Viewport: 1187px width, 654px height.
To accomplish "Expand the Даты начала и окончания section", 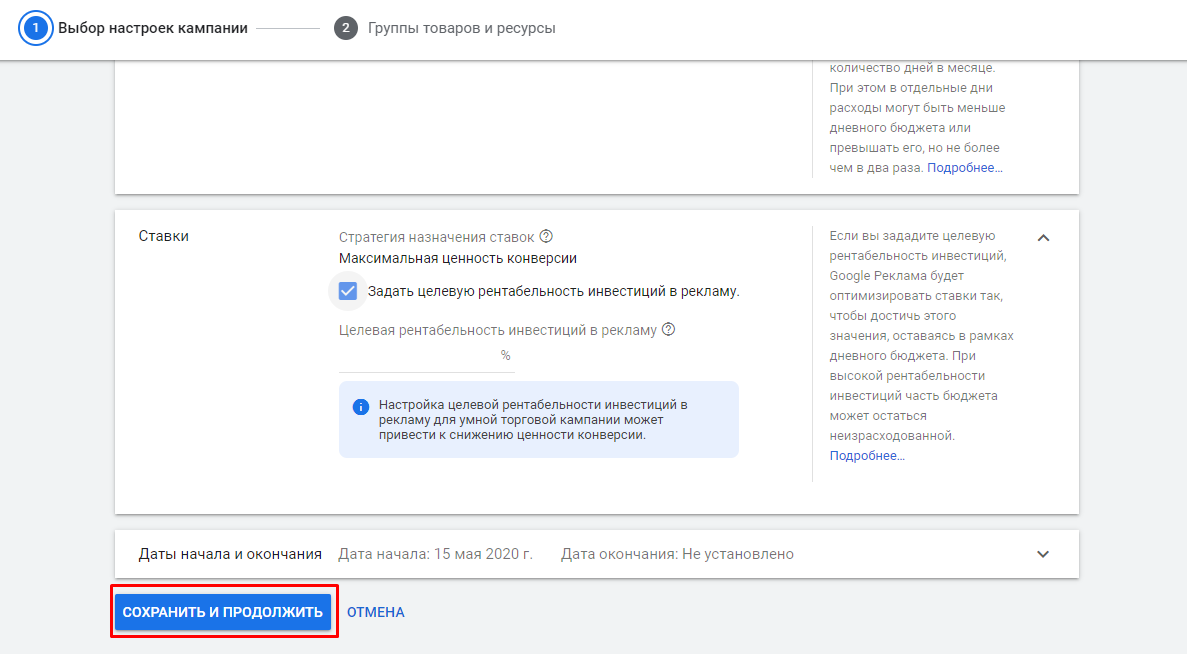I will [x=1043, y=554].
